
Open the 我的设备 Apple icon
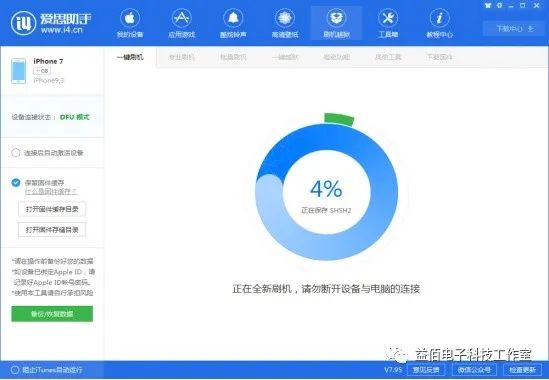pyautogui.click(x=130, y=18)
